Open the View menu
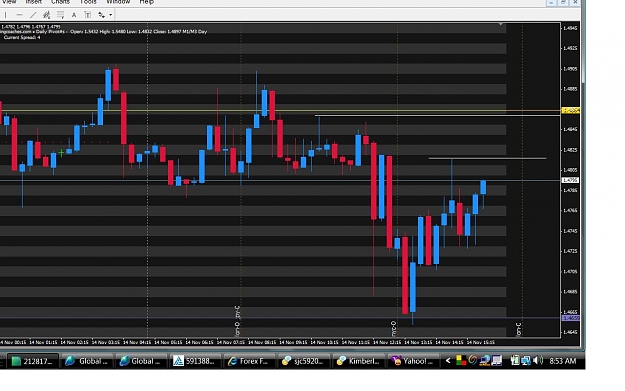This screenshot has width=625, height=391. tap(9, 2)
